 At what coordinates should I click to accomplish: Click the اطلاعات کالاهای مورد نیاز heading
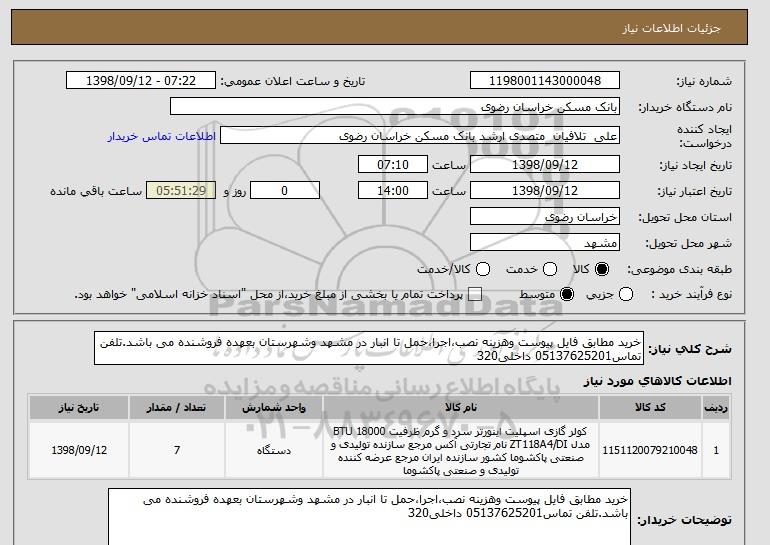[657, 381]
